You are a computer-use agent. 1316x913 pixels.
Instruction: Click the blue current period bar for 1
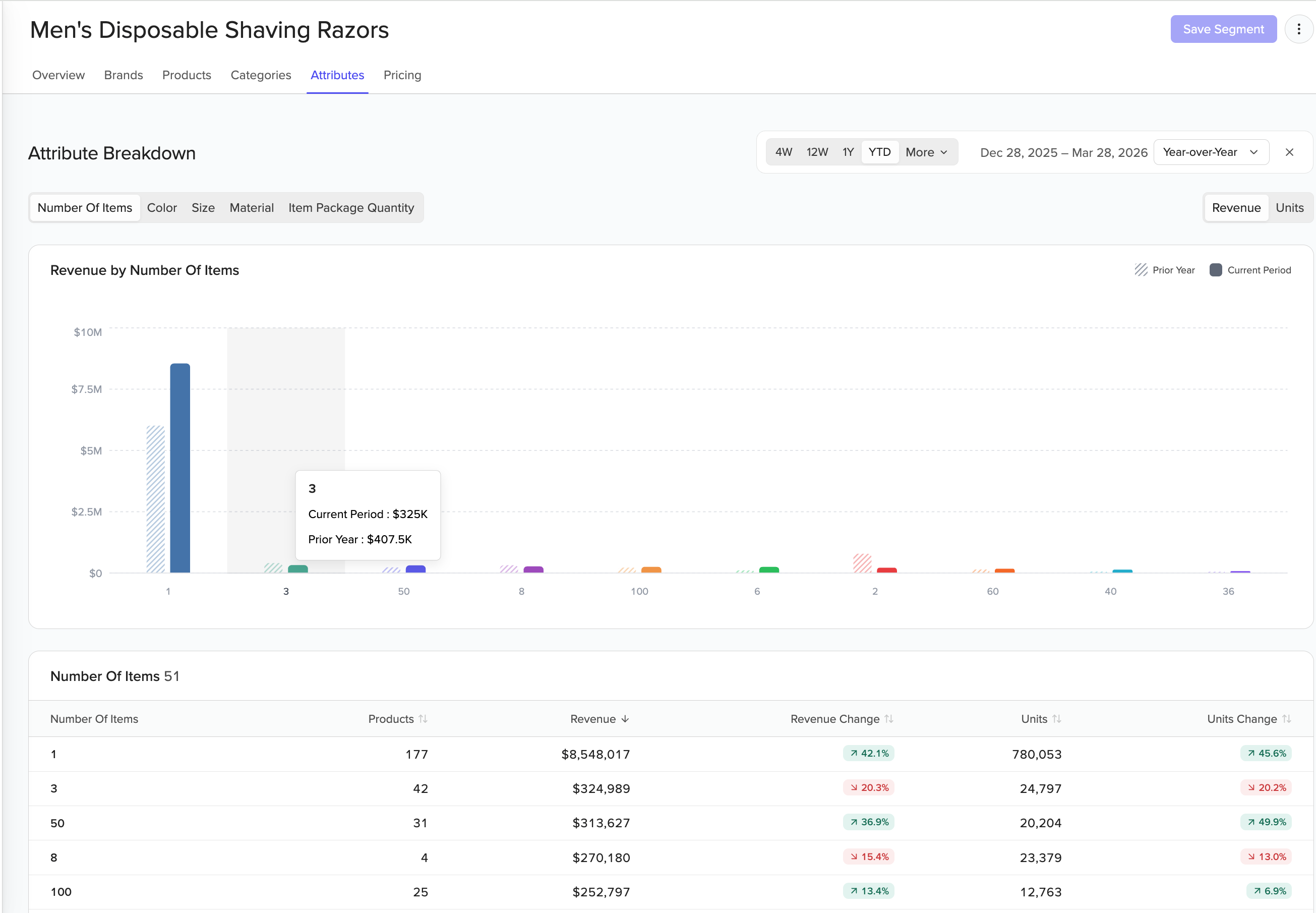coord(180,468)
